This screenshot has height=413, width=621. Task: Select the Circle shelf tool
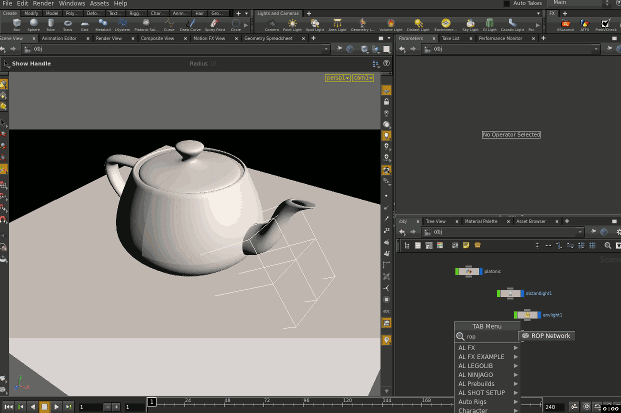pyautogui.click(x=236, y=25)
